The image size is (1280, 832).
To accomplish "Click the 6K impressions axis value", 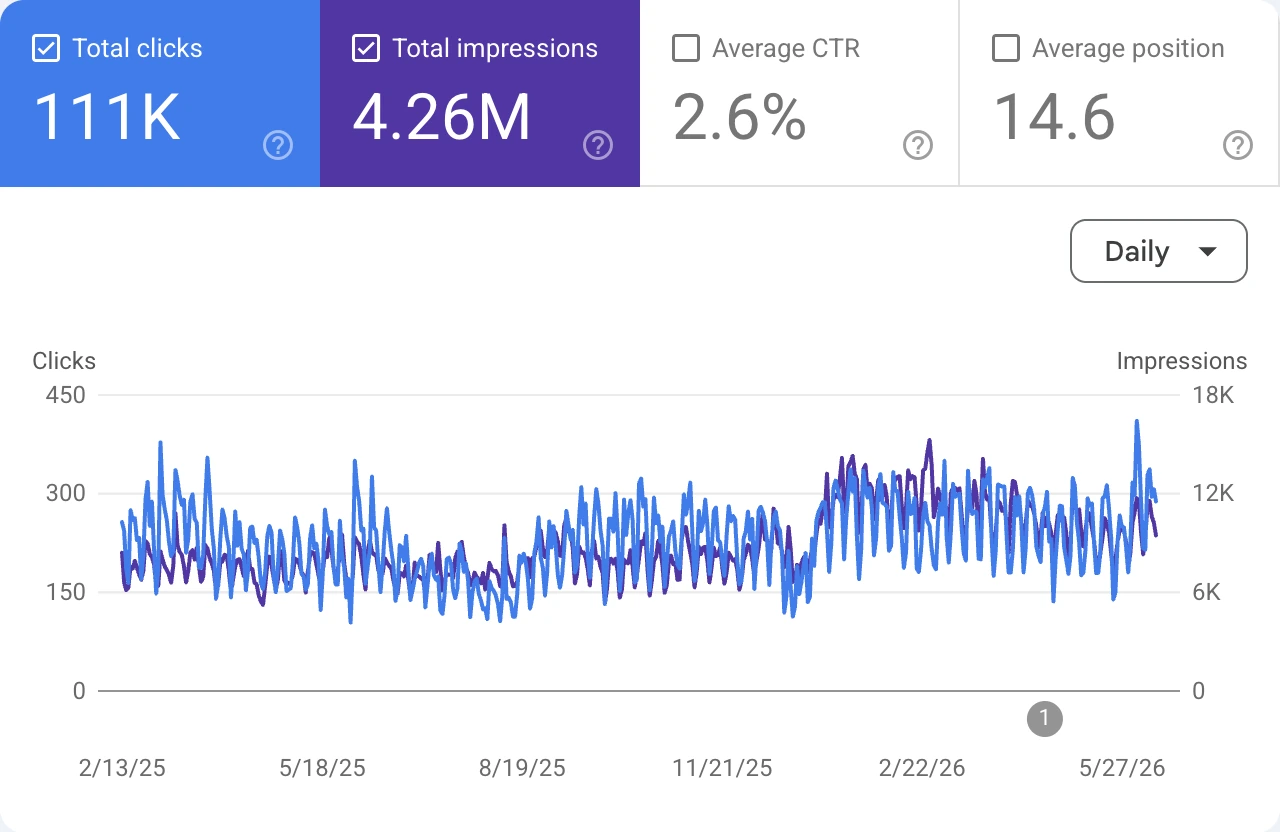I will click(x=1207, y=592).
